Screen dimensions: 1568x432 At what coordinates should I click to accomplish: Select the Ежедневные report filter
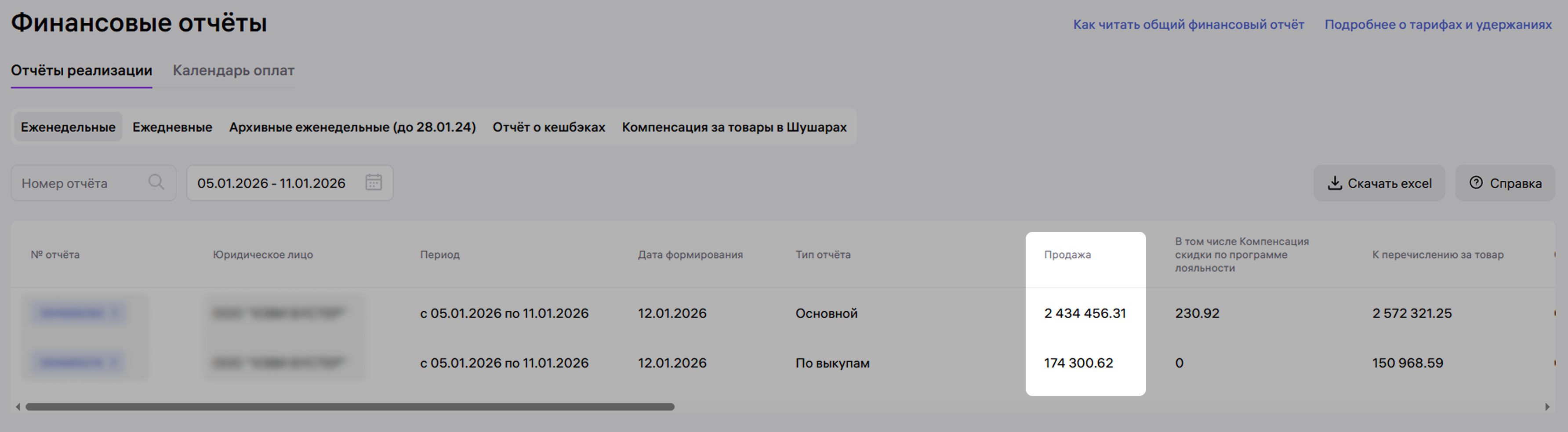(x=172, y=127)
